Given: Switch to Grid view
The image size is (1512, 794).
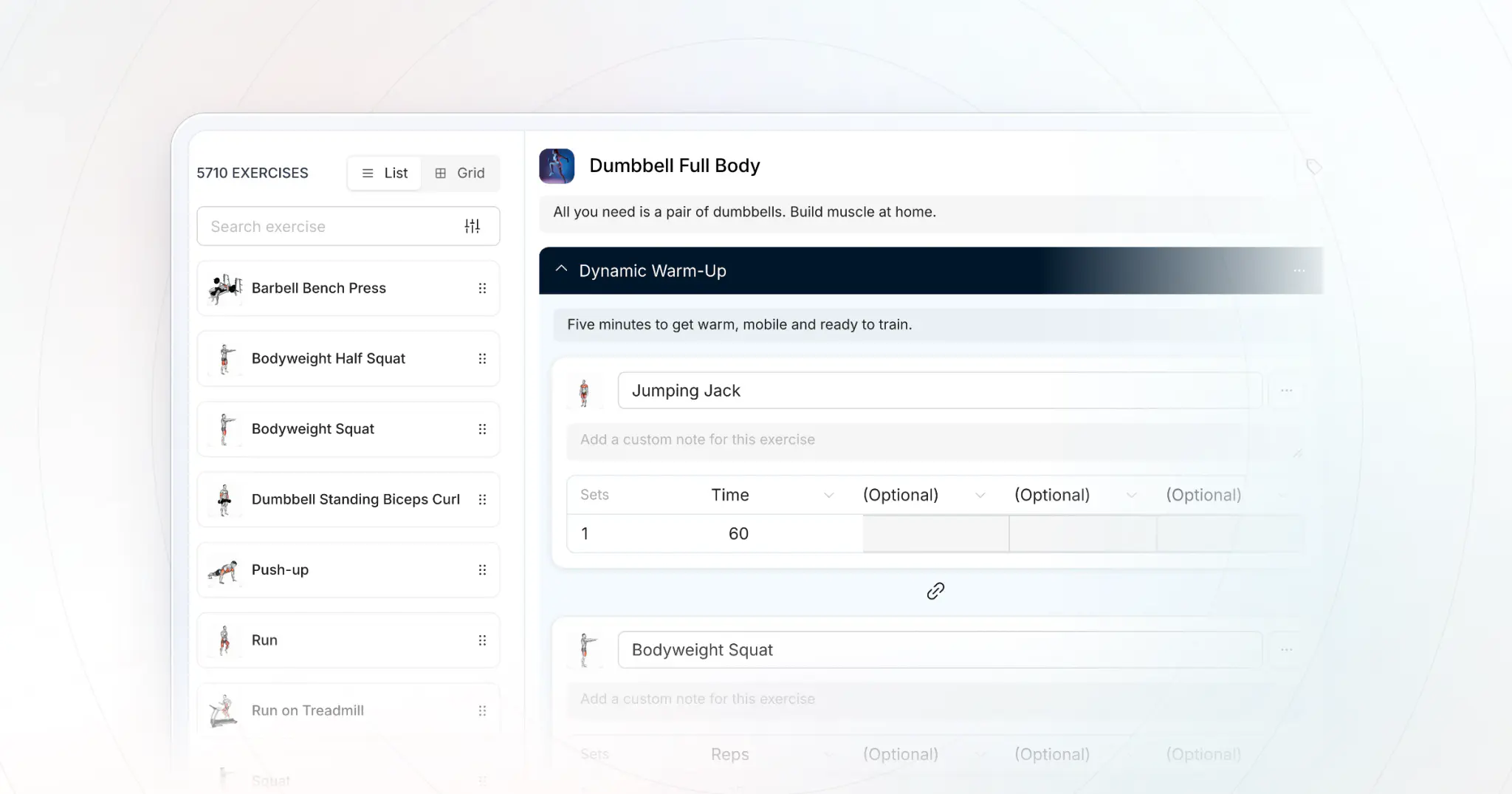Looking at the screenshot, I should 460,173.
